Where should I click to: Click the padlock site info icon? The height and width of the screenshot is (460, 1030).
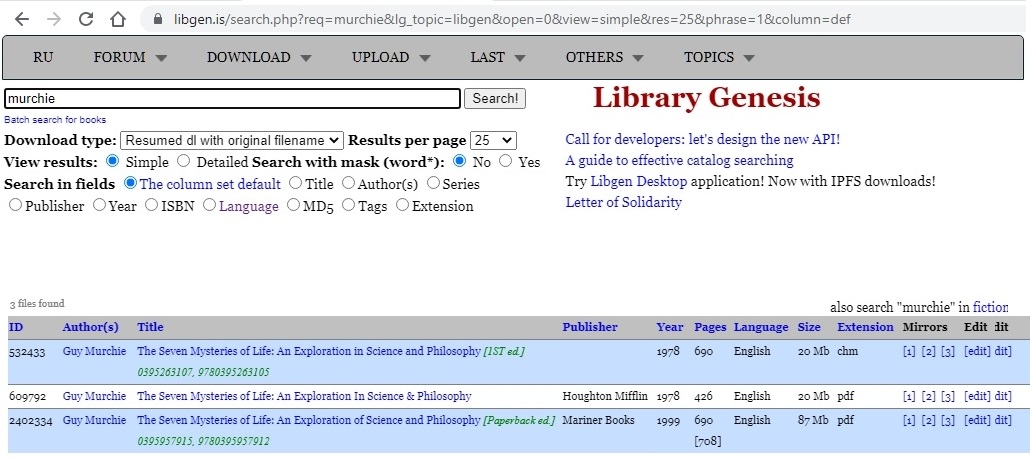[158, 19]
